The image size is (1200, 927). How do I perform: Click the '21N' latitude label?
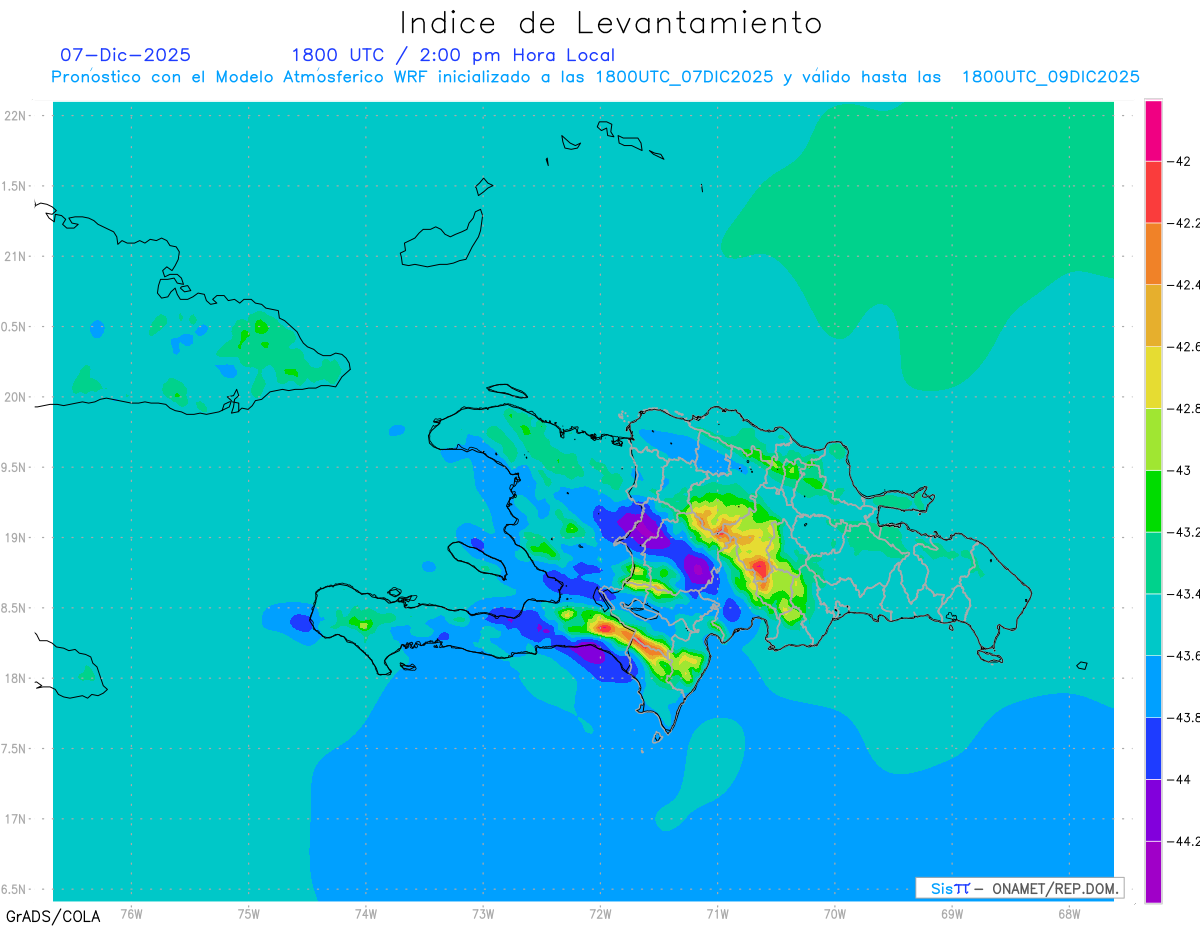point(15,257)
